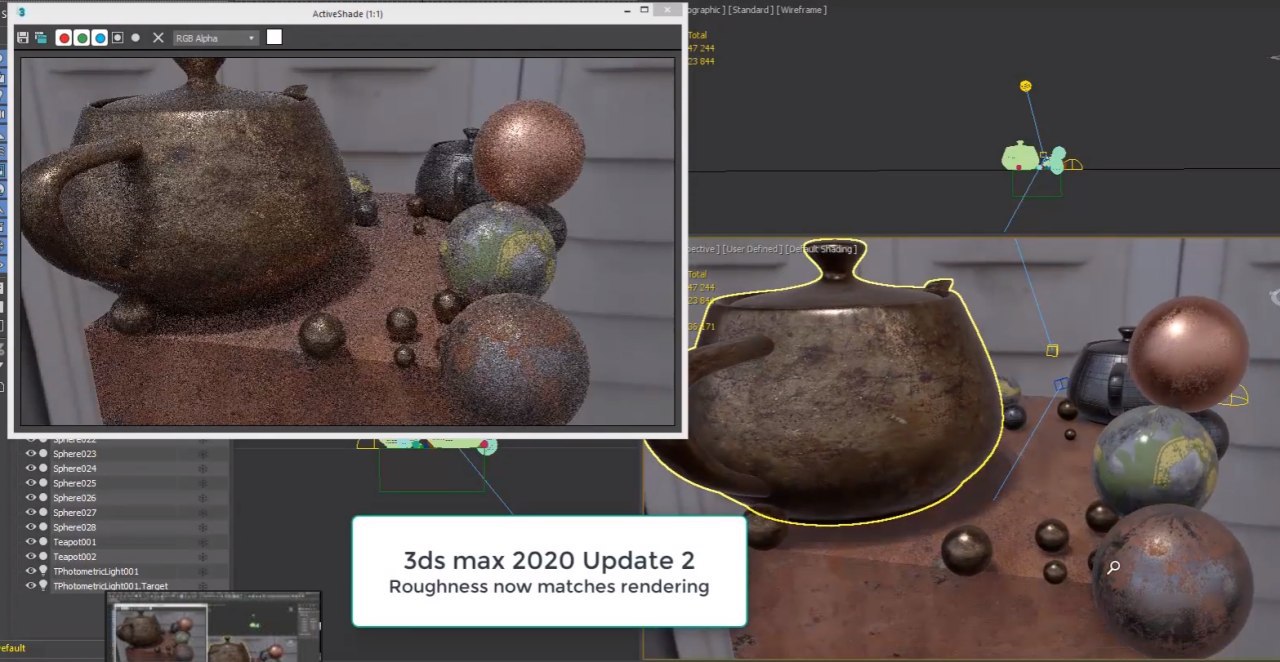Open the Wireframe shading menu label
This screenshot has width=1280, height=662.
[802, 10]
